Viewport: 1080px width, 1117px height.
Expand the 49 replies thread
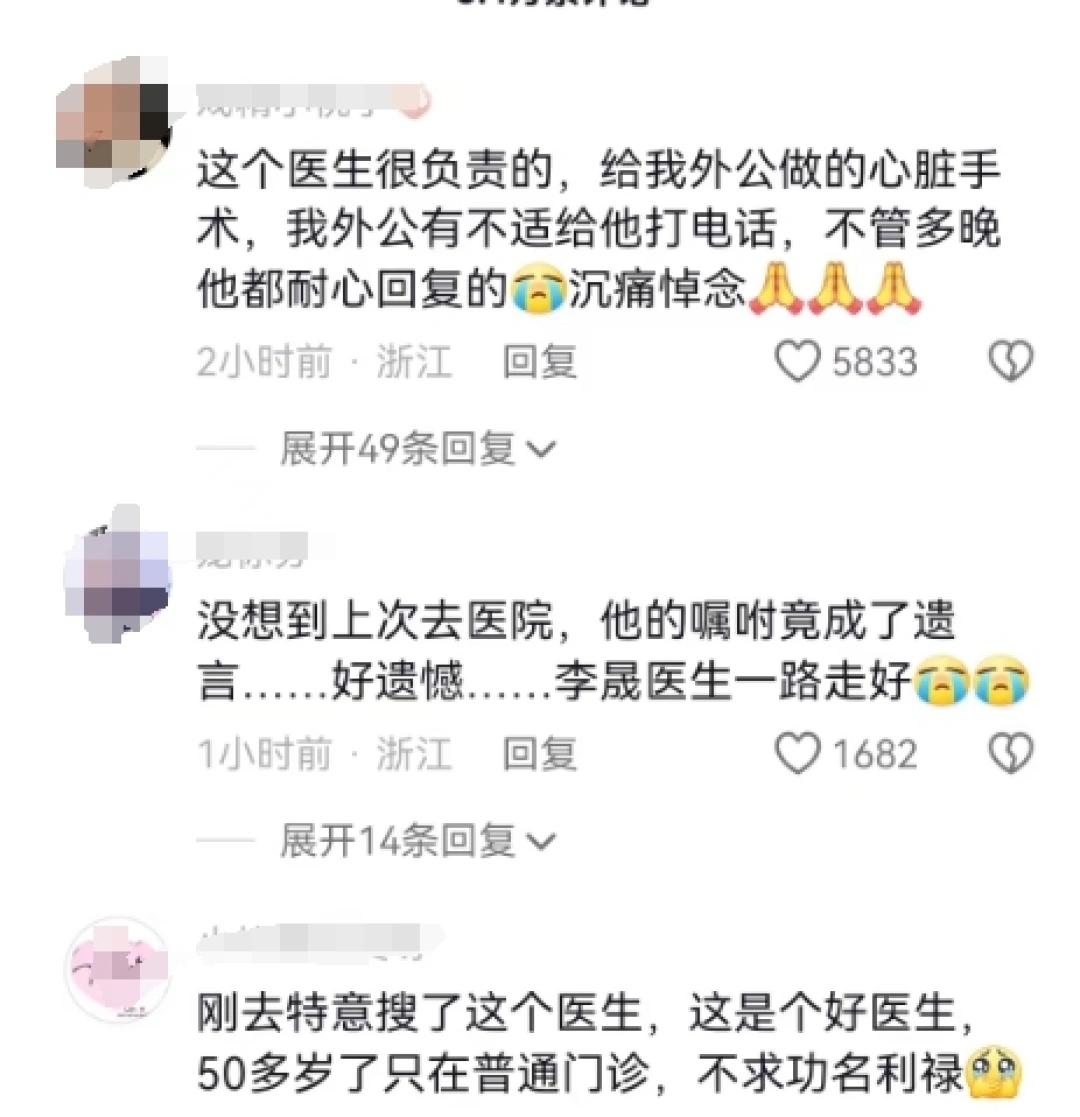(x=417, y=449)
